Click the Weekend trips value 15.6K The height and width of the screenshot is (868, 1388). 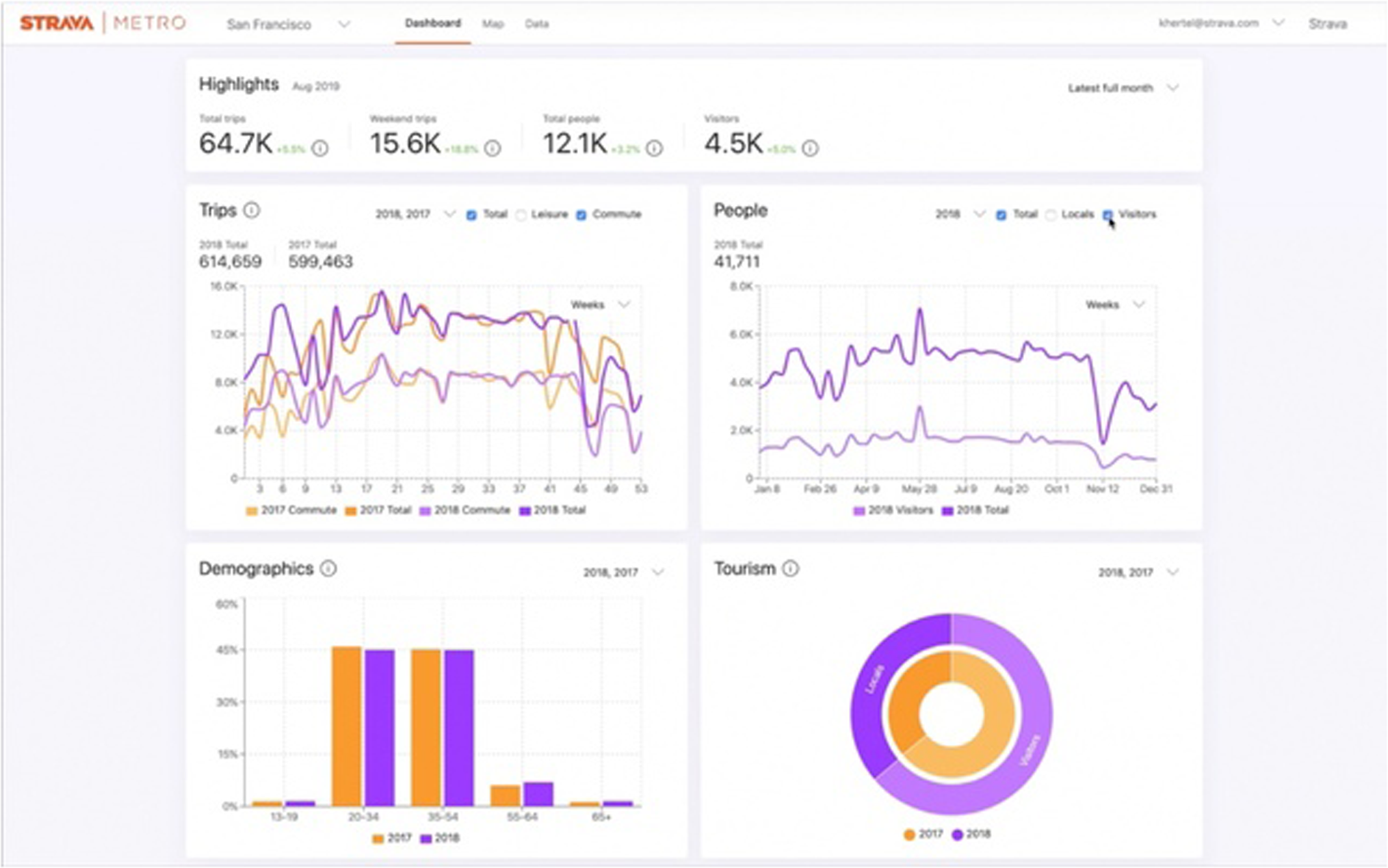coord(405,144)
